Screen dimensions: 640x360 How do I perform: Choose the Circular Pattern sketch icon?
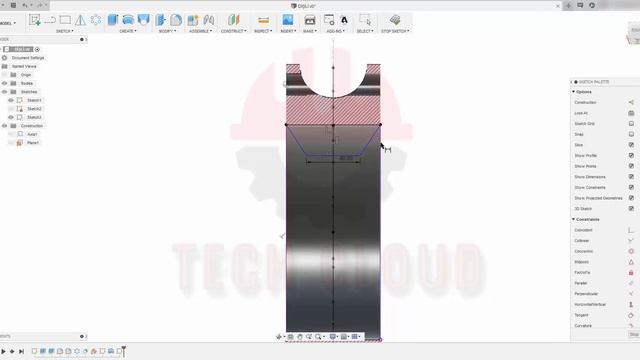[x=96, y=20]
